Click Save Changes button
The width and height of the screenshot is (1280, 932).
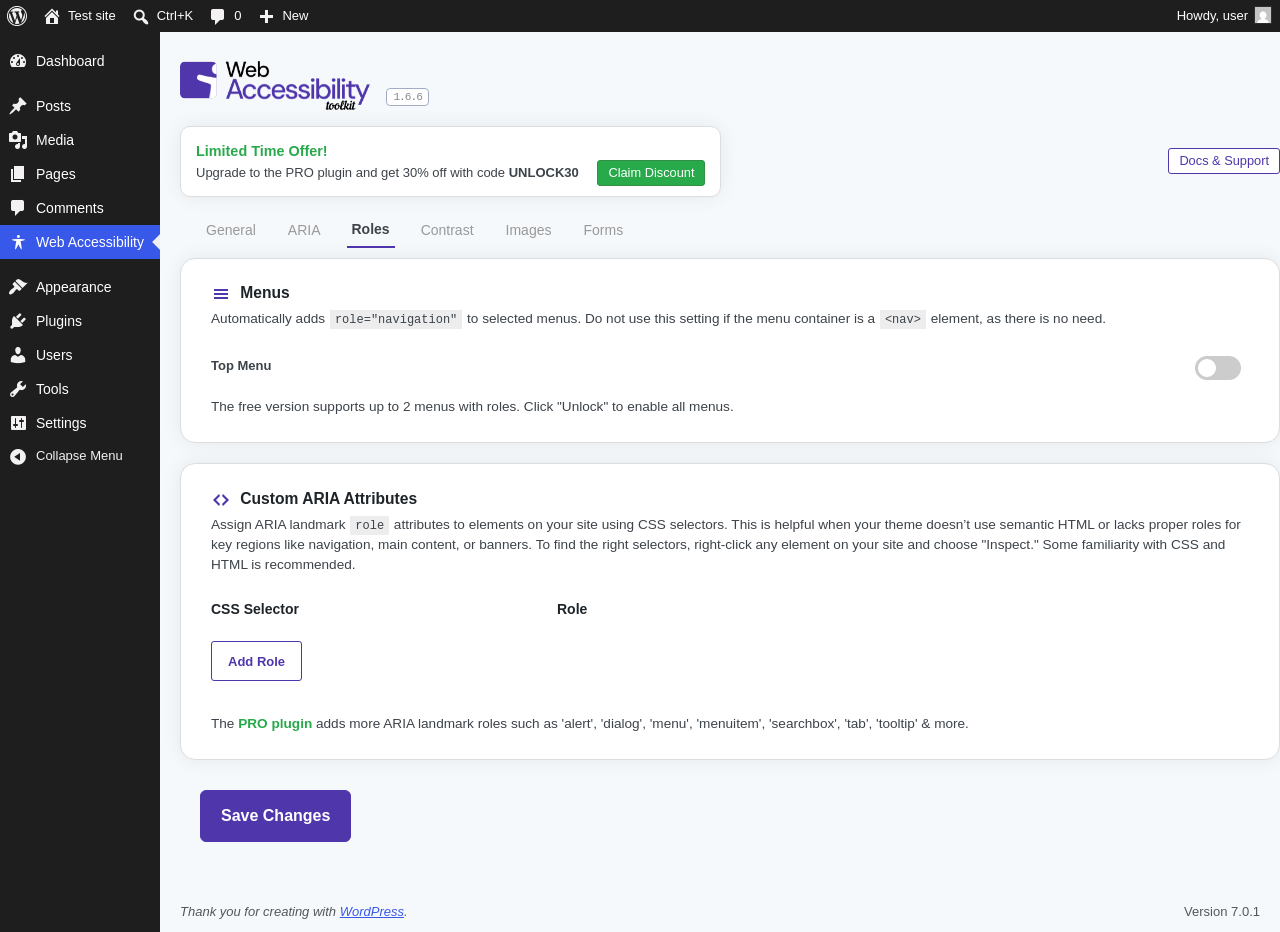click(275, 816)
